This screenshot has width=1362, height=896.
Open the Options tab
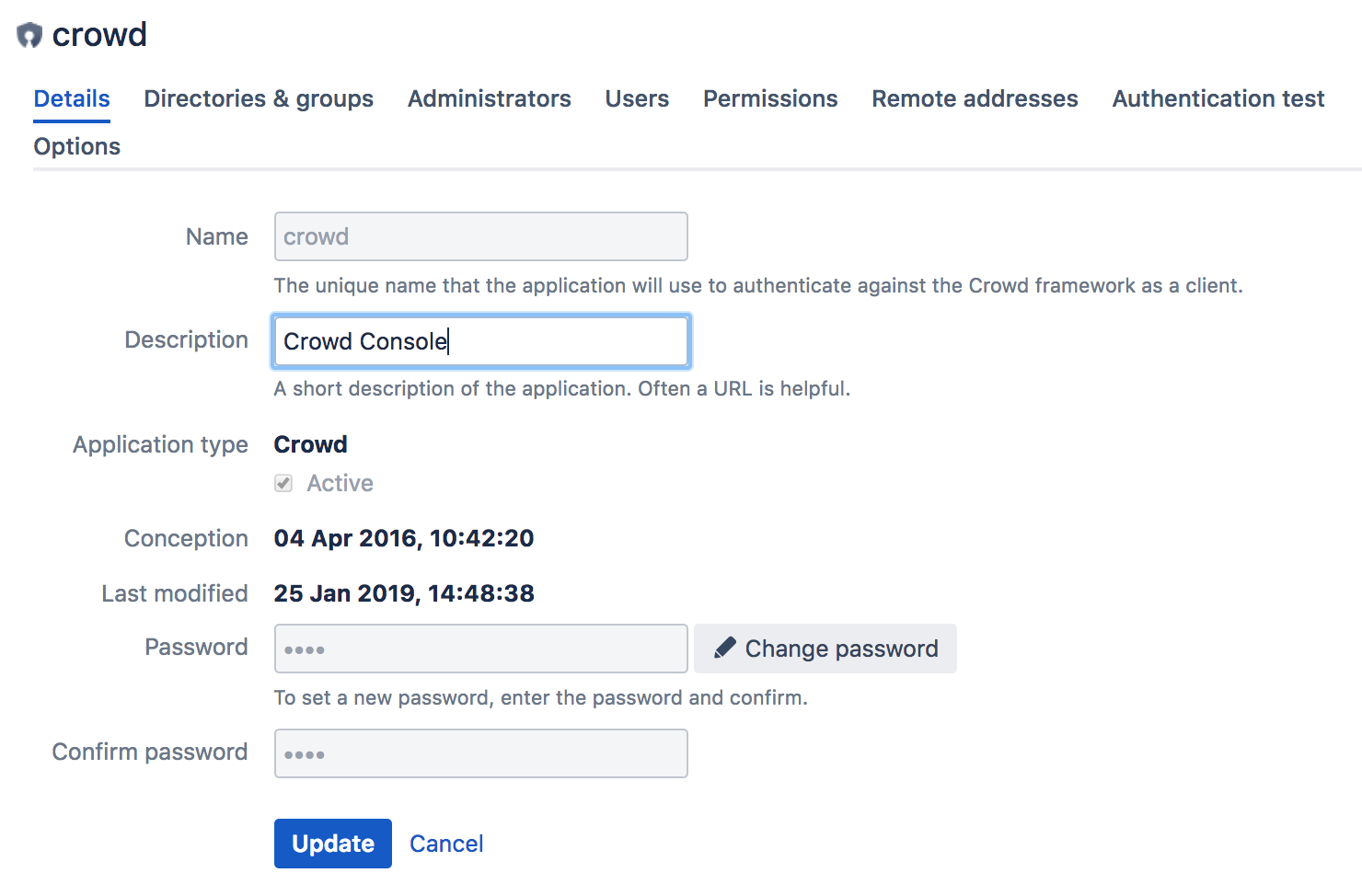coord(77,146)
